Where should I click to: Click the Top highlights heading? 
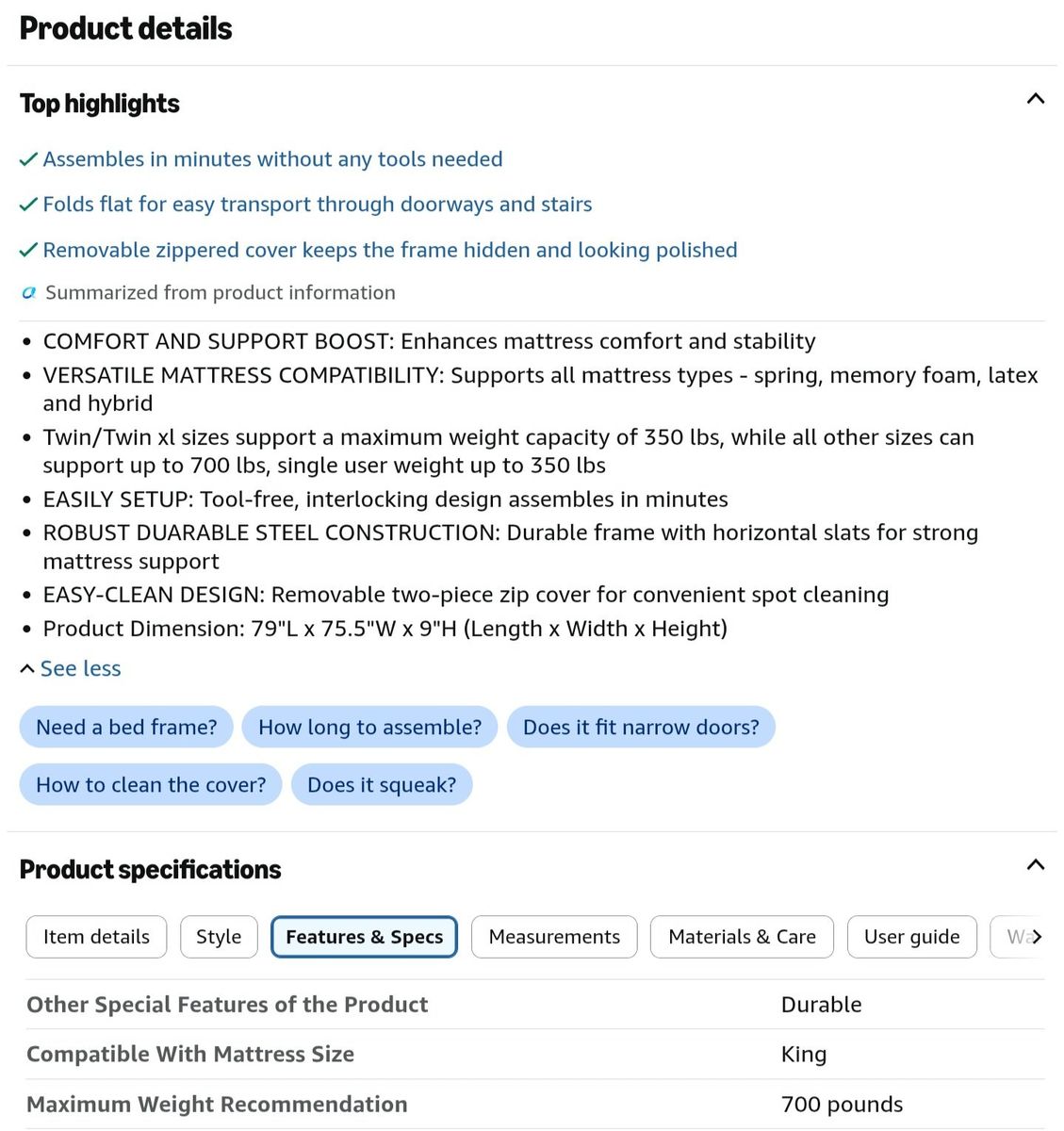pos(100,104)
